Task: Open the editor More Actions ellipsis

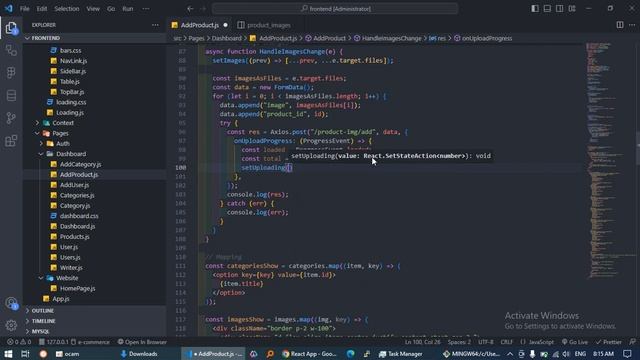Action: coord(632,25)
